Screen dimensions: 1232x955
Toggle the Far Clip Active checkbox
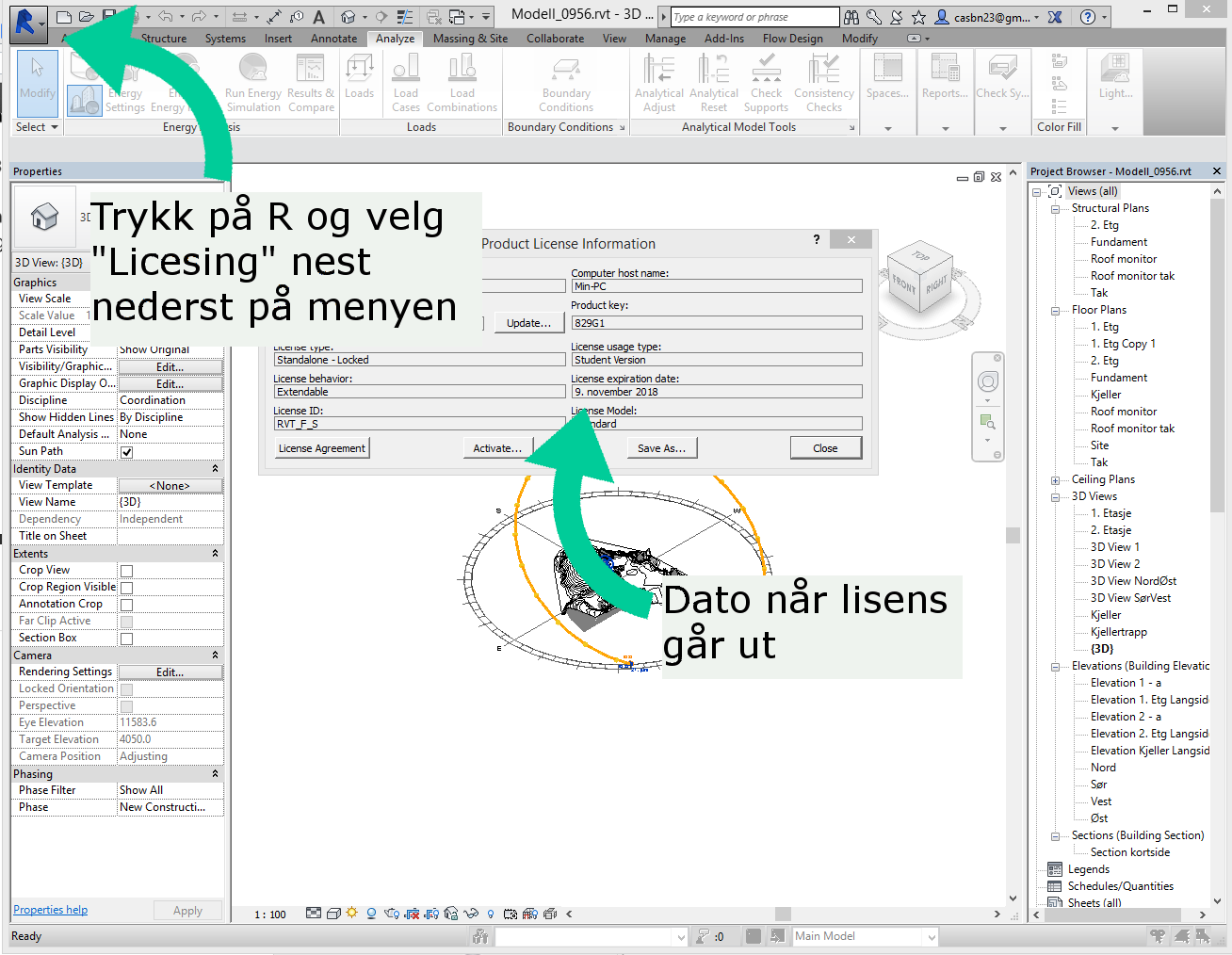126,622
